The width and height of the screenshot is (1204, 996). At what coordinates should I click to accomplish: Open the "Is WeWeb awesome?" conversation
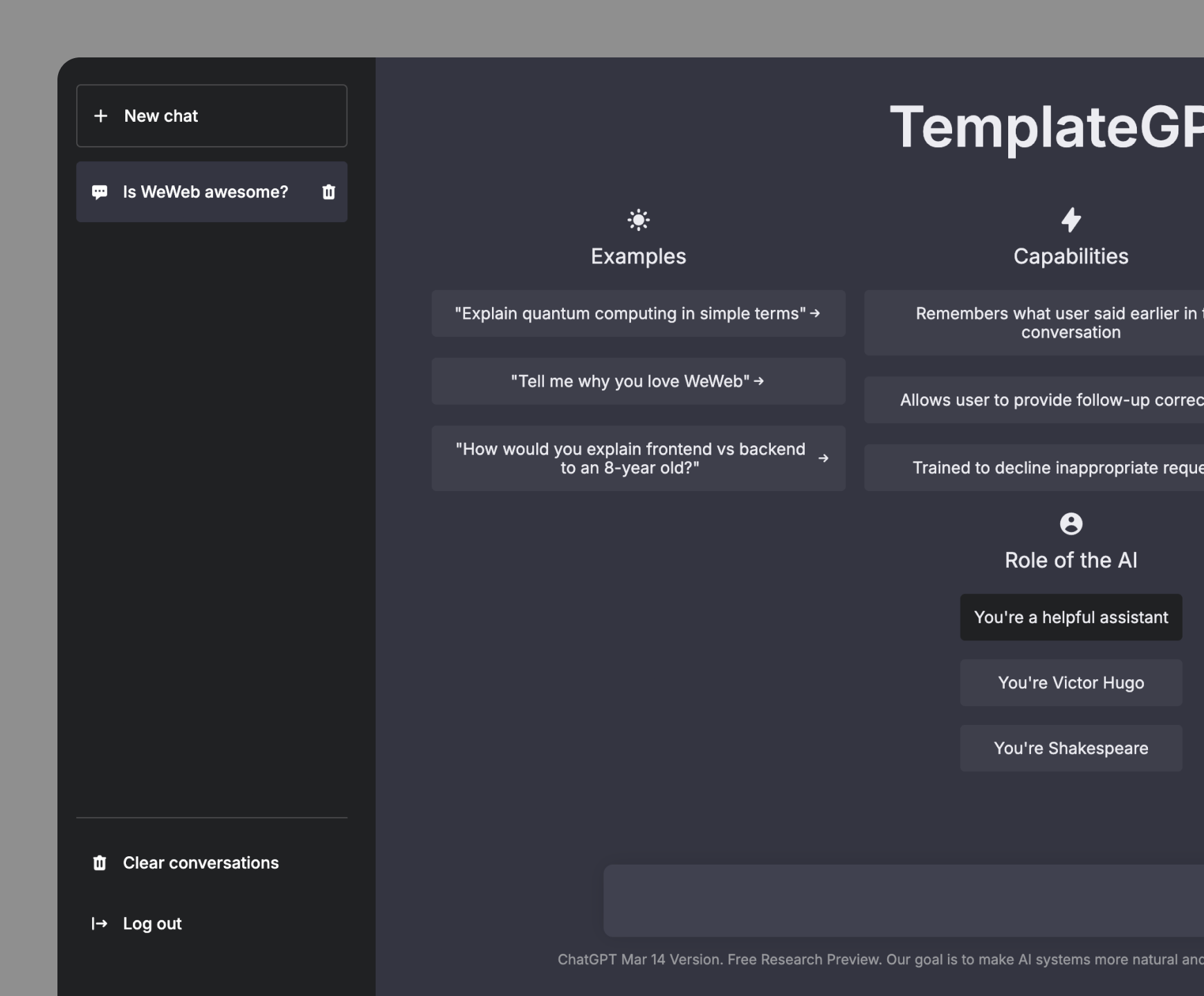[x=206, y=192]
